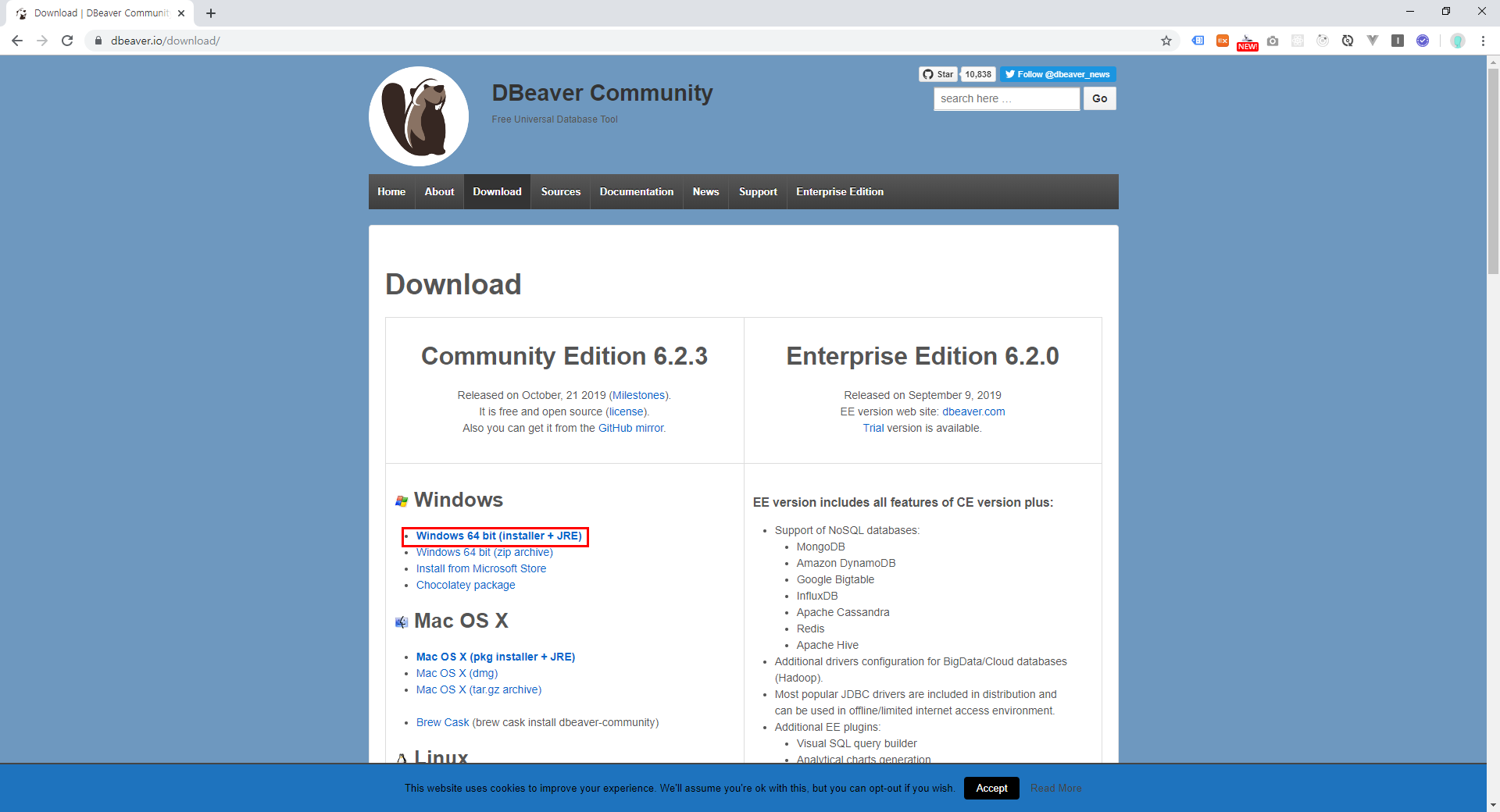Open the Sources menu item
1500x812 pixels.
coord(561,191)
